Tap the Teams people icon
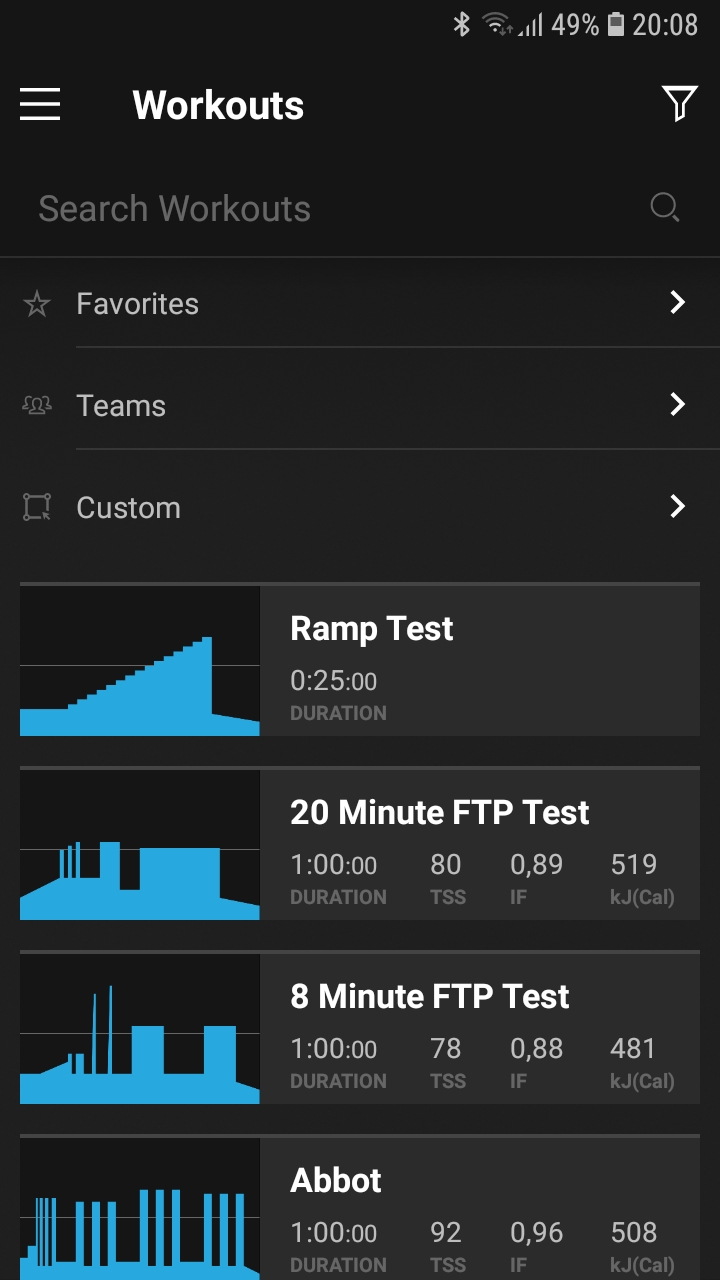This screenshot has width=720, height=1280. (x=37, y=406)
